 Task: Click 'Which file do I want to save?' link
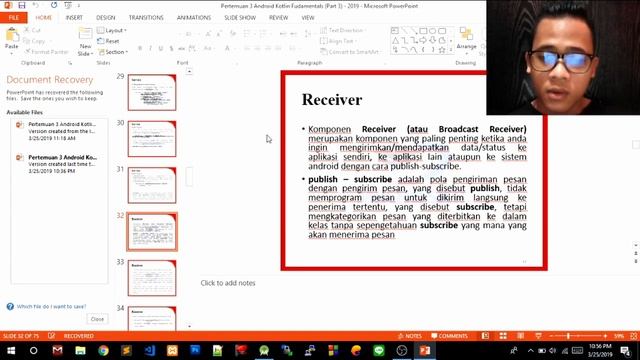51,307
